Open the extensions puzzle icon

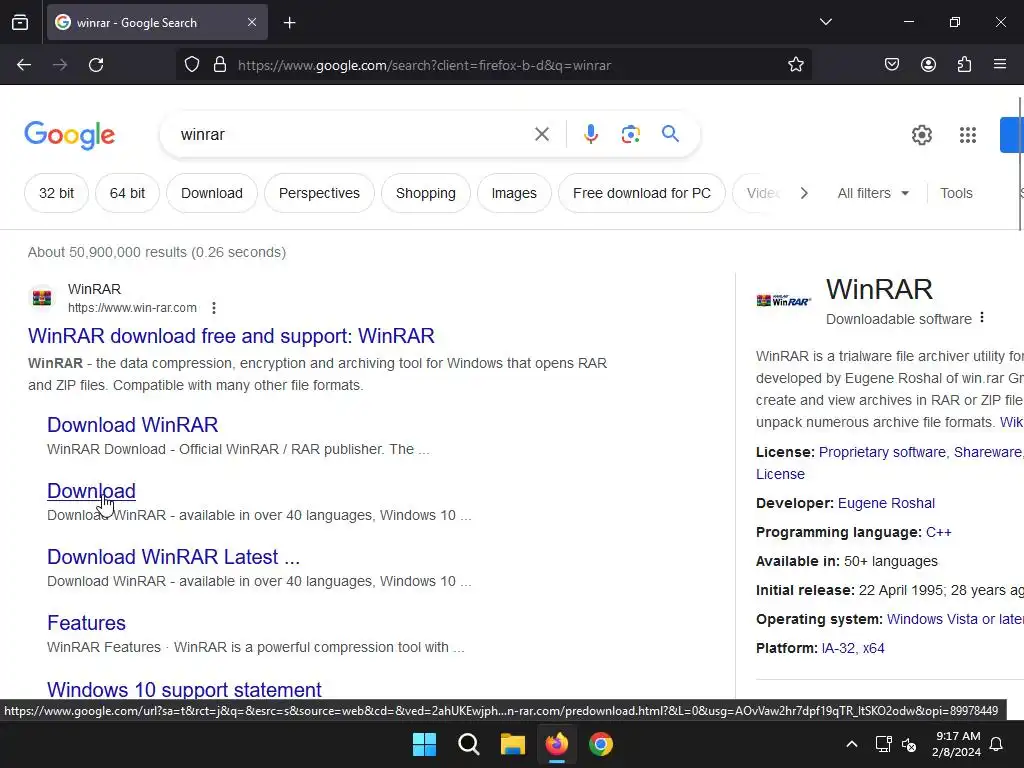pyautogui.click(x=964, y=65)
